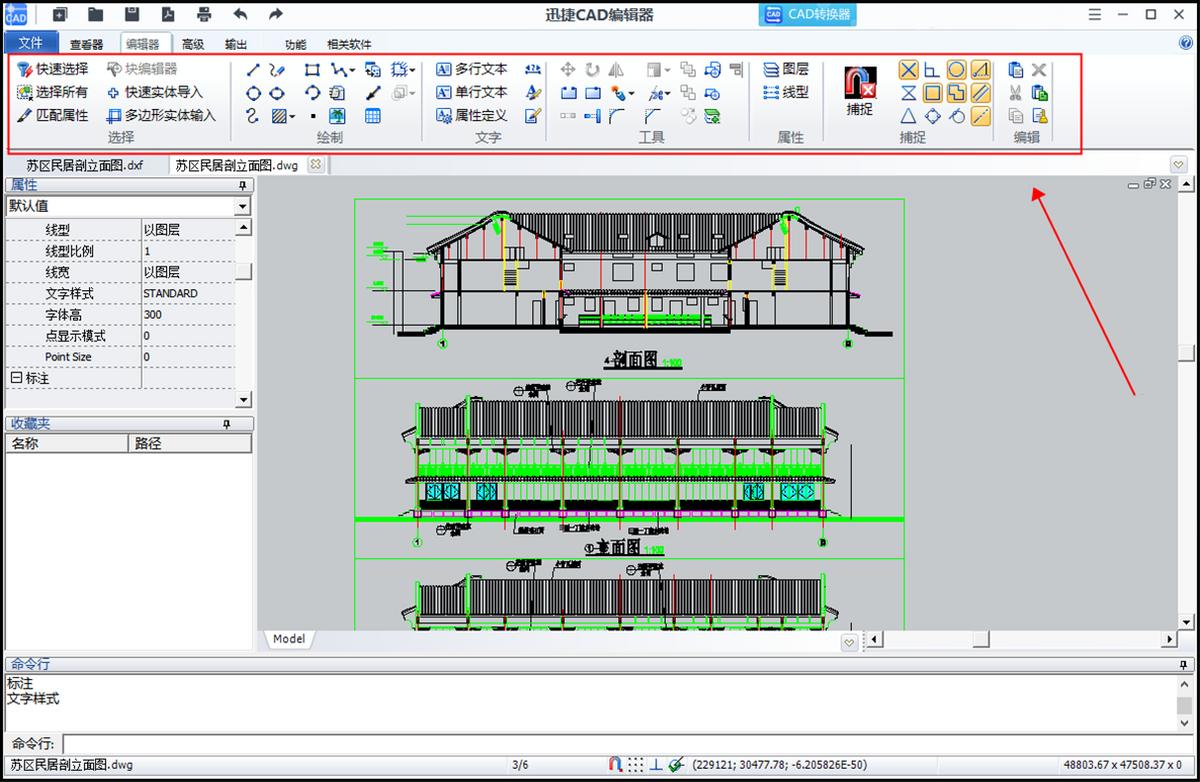Switch to 苏区民居剖立面图.dxf document tab
The image size is (1200, 782).
click(84, 165)
